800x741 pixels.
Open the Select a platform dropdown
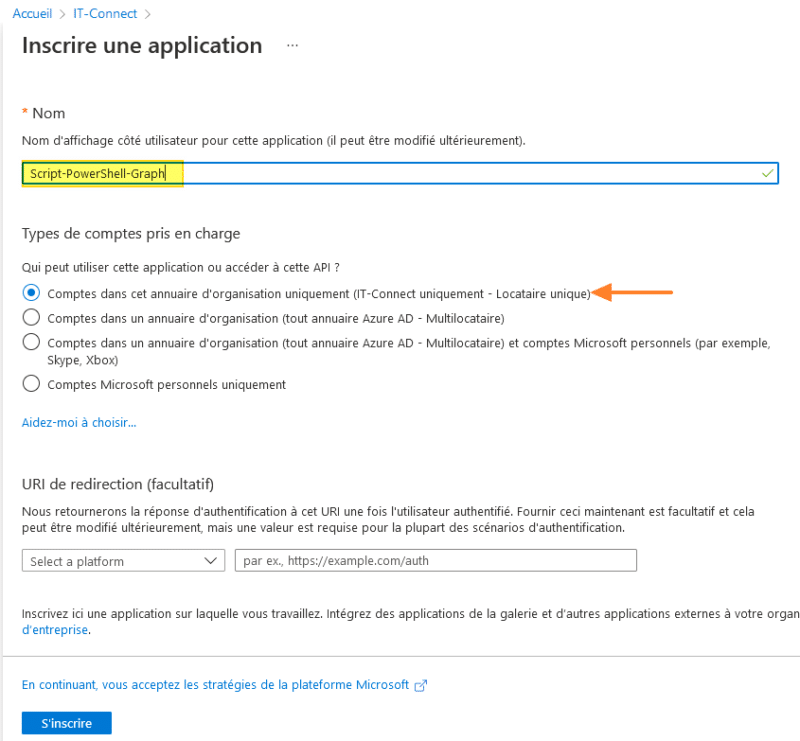tap(122, 561)
